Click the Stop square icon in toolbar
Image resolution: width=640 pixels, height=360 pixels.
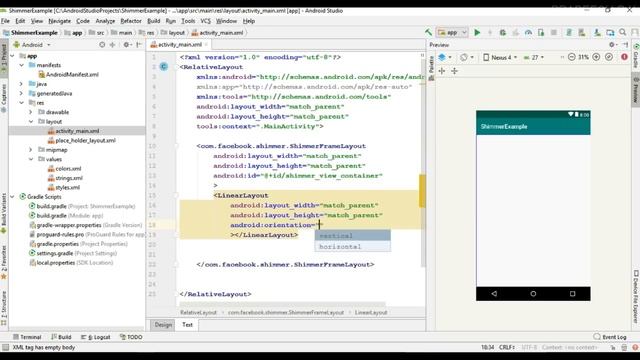point(554,33)
